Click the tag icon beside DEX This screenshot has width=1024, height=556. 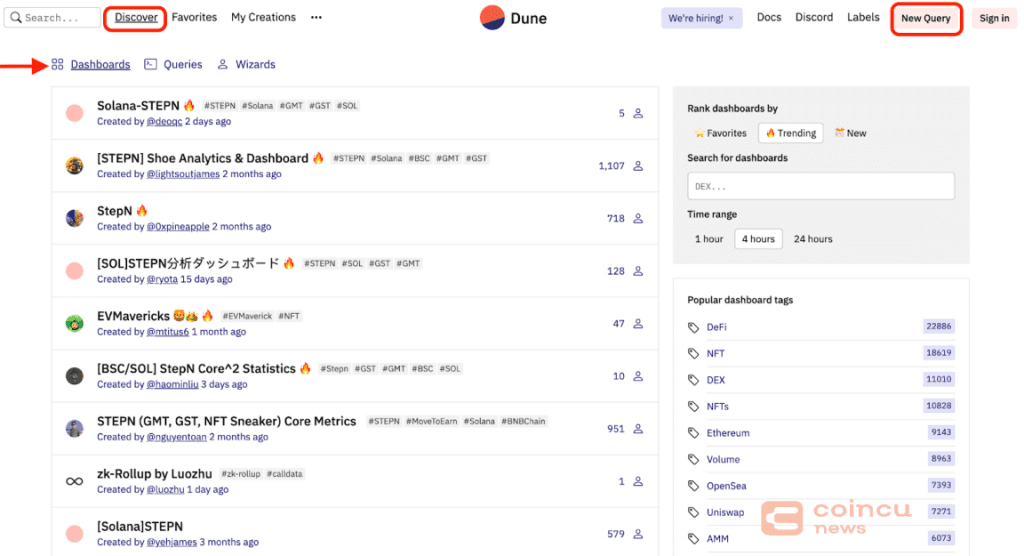point(693,380)
